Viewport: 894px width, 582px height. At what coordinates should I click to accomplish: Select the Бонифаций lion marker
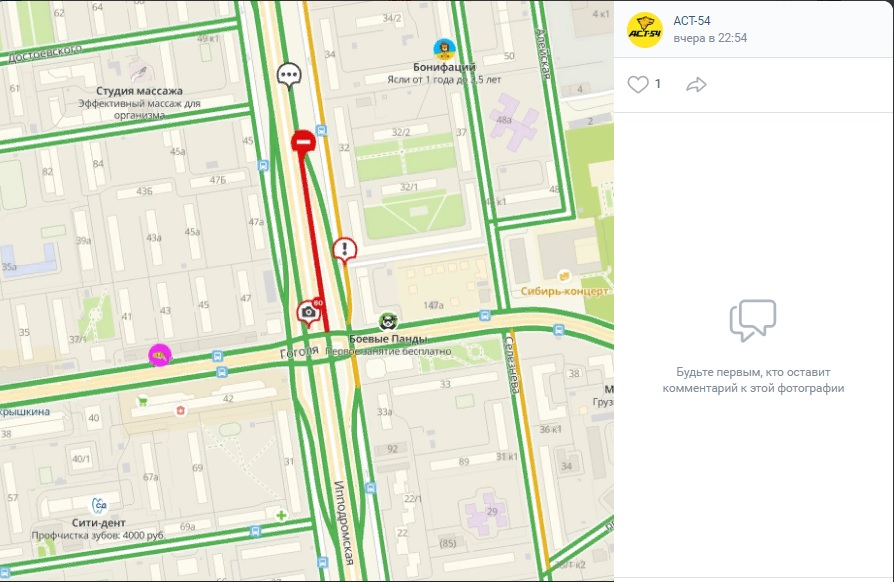pyautogui.click(x=444, y=50)
